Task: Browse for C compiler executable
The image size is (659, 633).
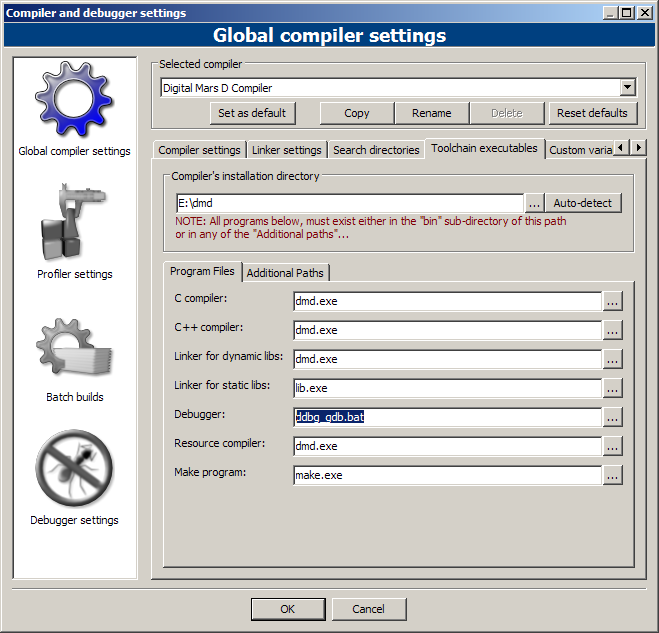Action: click(x=612, y=301)
